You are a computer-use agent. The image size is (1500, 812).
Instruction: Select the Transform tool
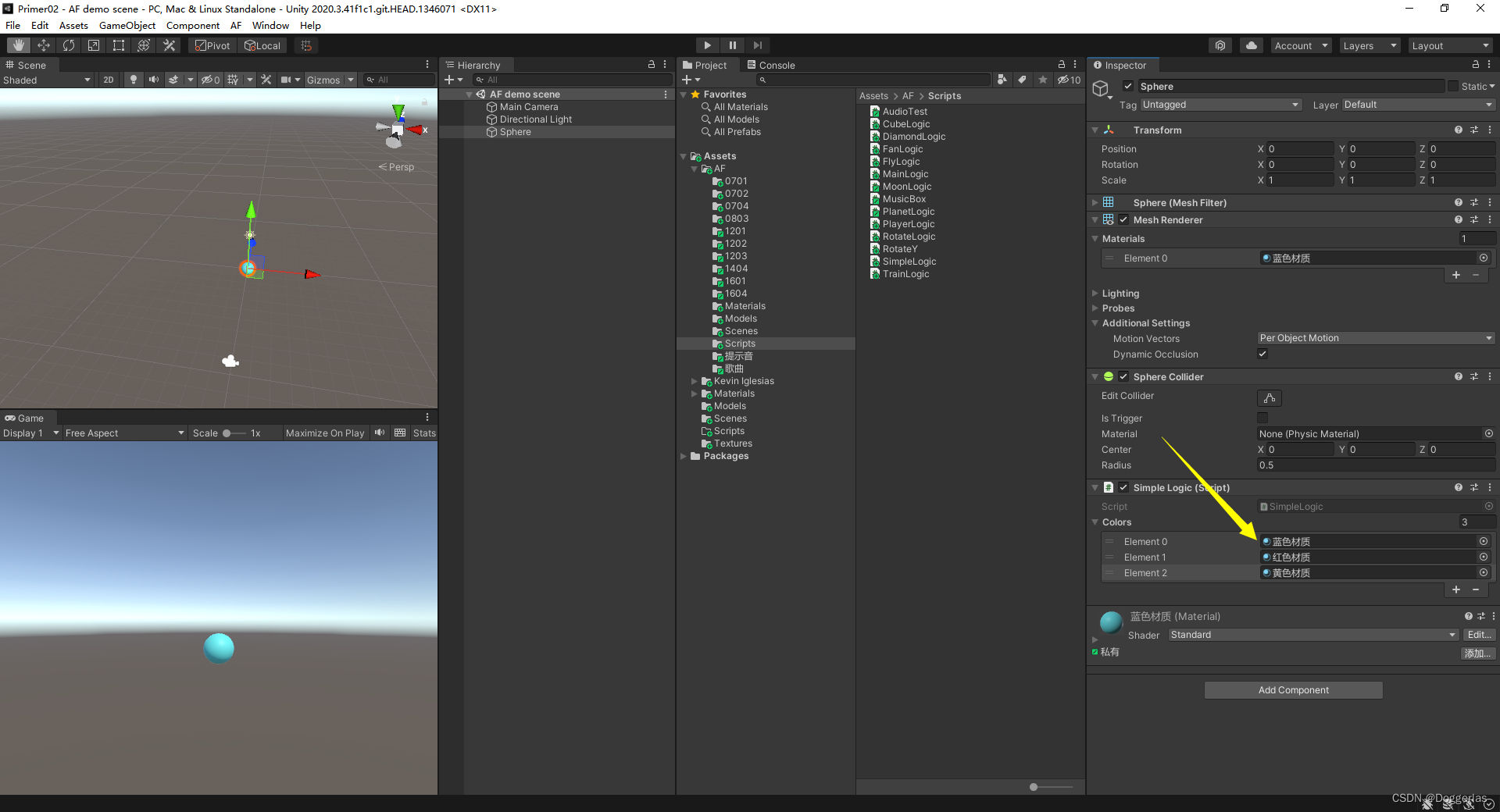(144, 45)
